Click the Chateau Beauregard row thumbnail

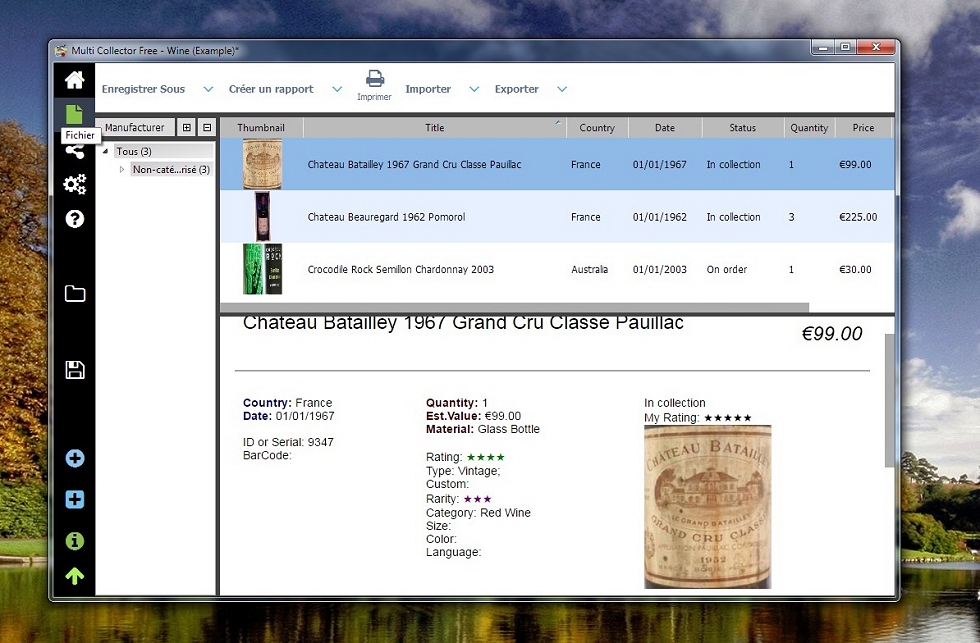262,216
